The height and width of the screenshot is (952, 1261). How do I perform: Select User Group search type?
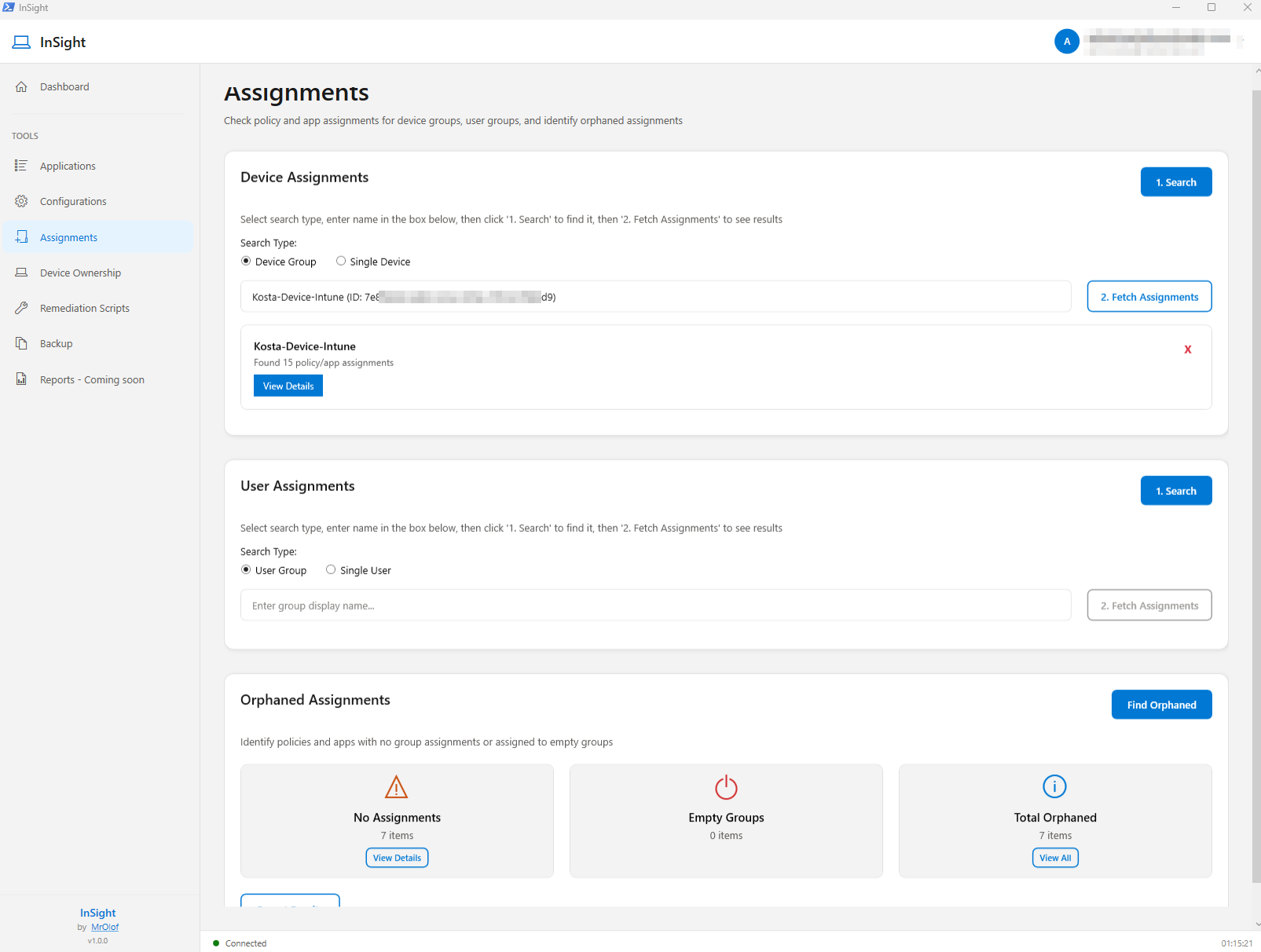click(246, 569)
